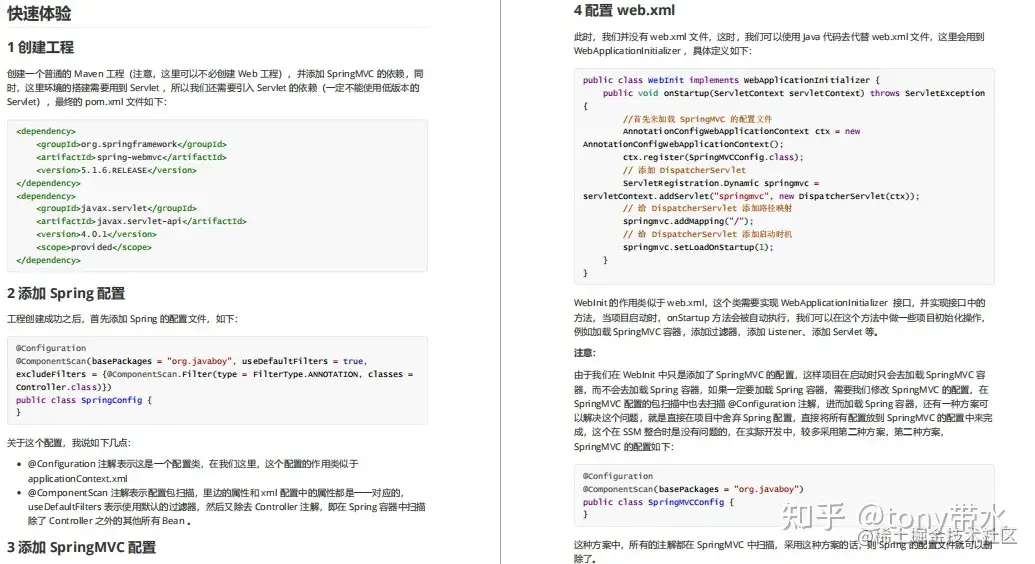Select the line starting "创建一个普通的 Maven 工程"

tap(215, 74)
